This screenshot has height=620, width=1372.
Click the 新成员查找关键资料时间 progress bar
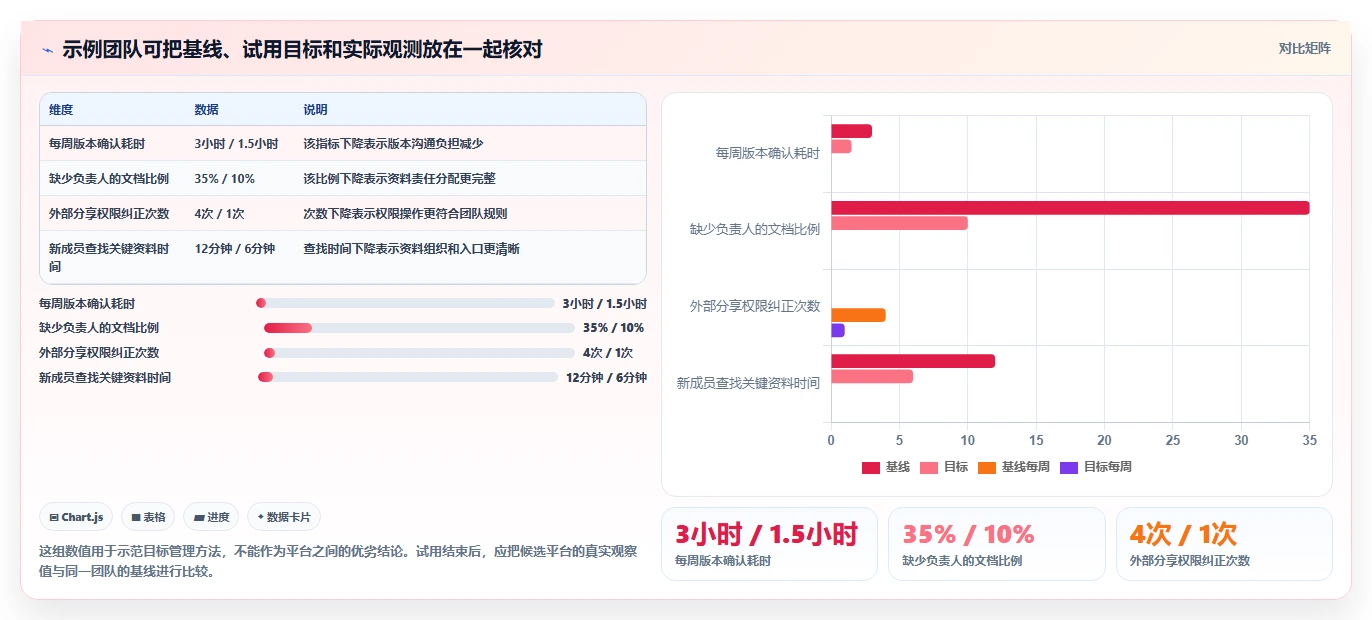click(x=408, y=377)
